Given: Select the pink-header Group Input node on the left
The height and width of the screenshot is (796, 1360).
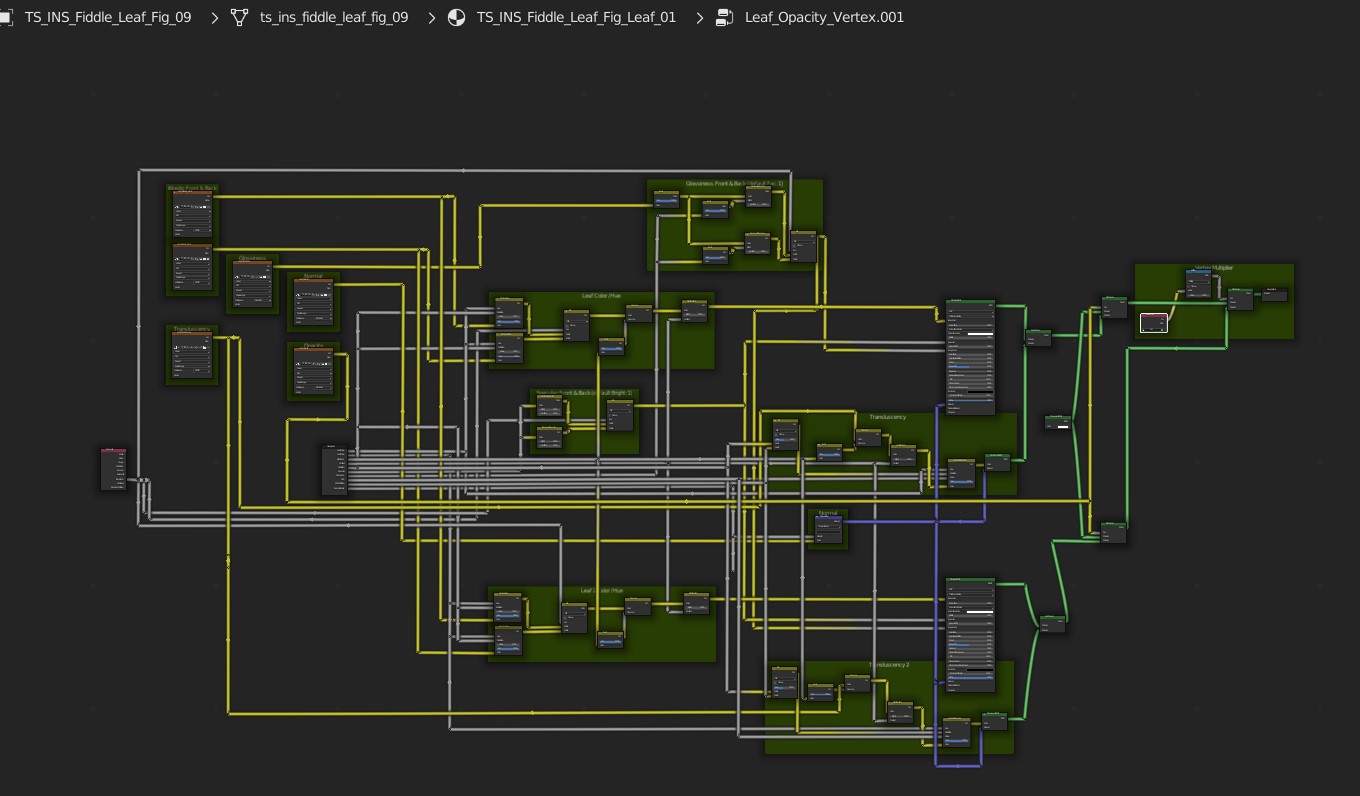Looking at the screenshot, I should coord(113,469).
